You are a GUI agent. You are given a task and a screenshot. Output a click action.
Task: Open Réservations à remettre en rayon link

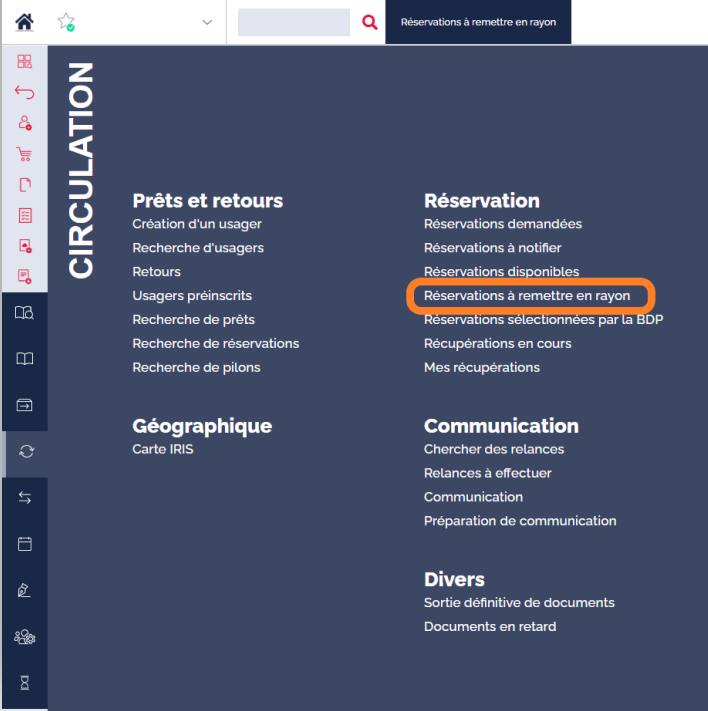click(x=527, y=296)
